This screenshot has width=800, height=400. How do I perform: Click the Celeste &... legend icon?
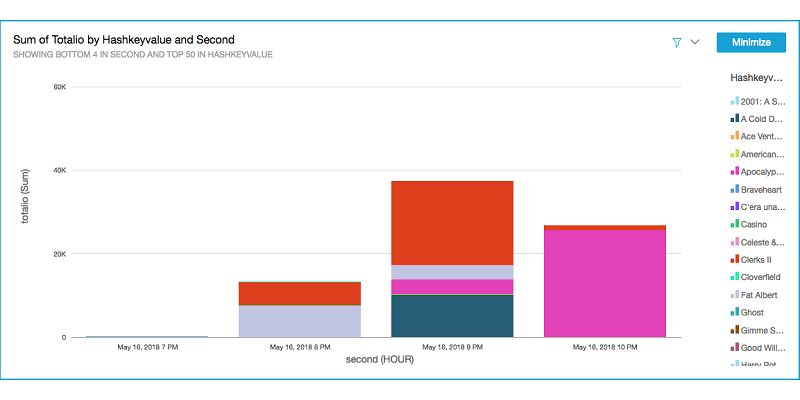pyautogui.click(x=735, y=242)
